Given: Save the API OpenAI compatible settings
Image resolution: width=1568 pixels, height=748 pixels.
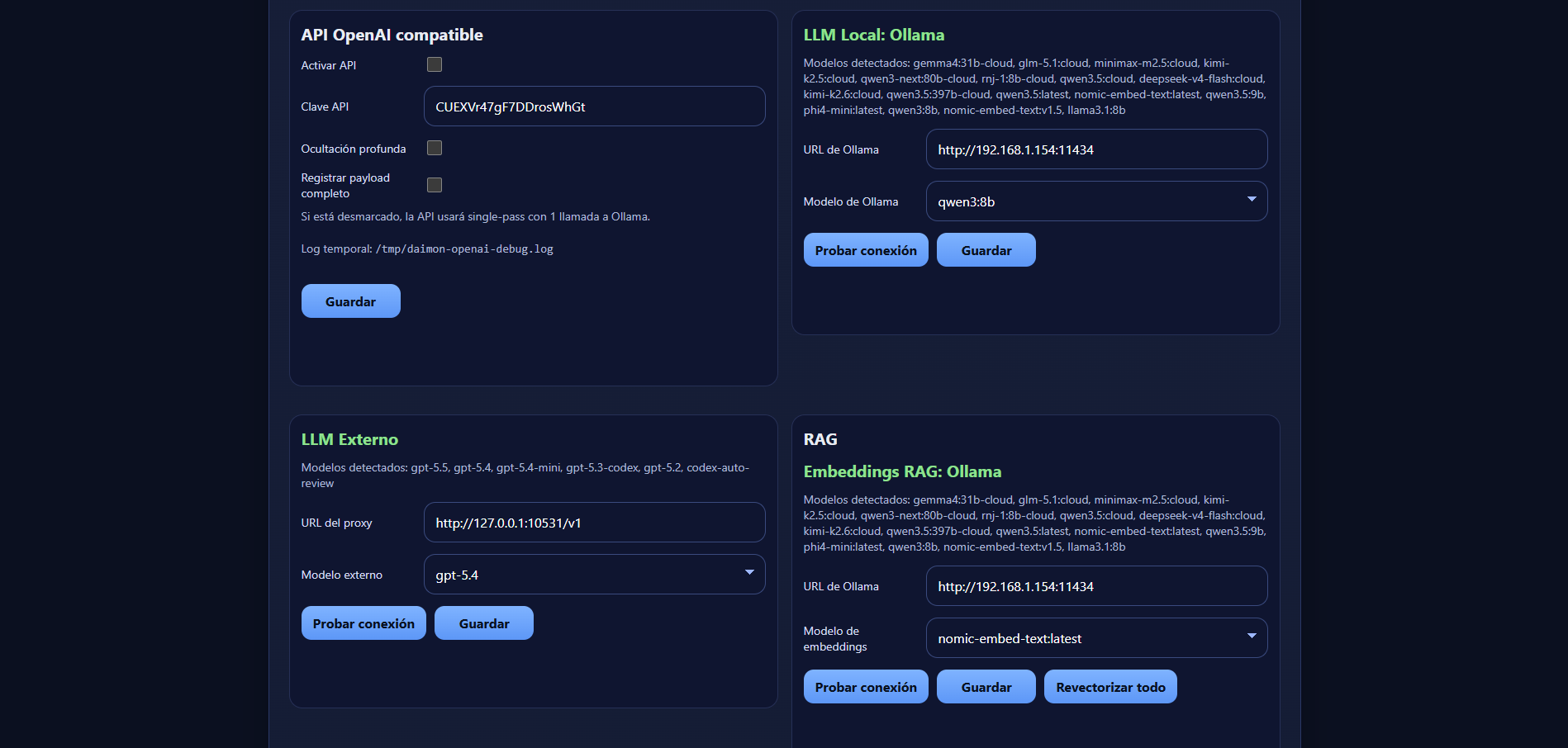Looking at the screenshot, I should coord(351,301).
